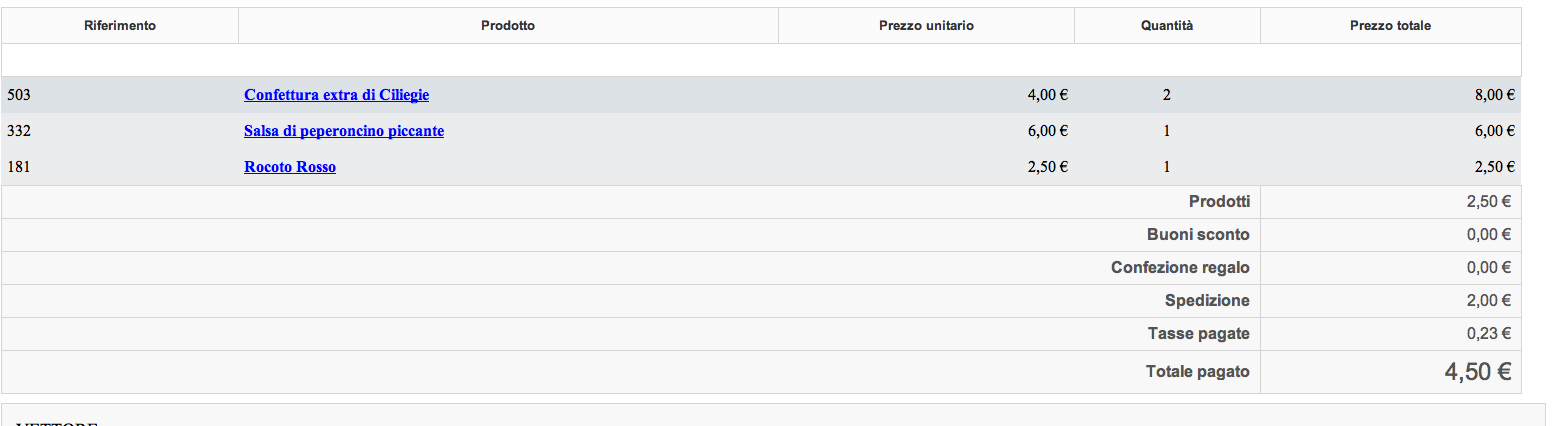This screenshot has width=1553, height=426.
Task: Click the Riferimento column header
Action: click(x=120, y=26)
